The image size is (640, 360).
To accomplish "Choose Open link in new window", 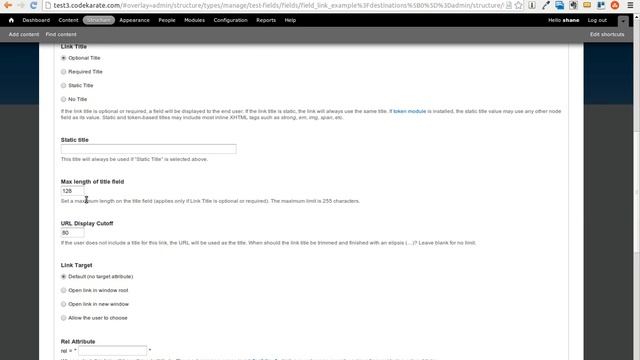I will point(63,304).
